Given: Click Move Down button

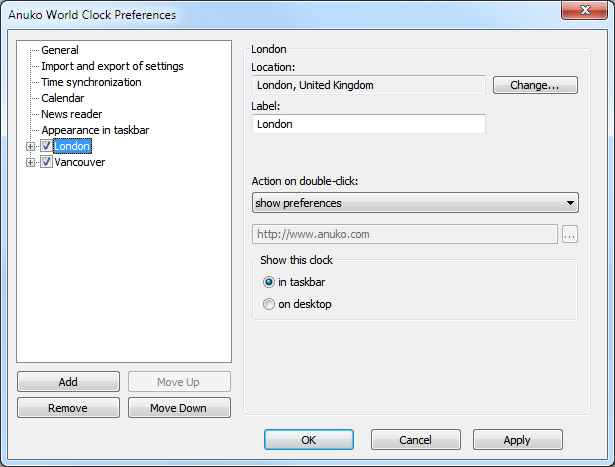Looking at the screenshot, I should pyautogui.click(x=178, y=408).
